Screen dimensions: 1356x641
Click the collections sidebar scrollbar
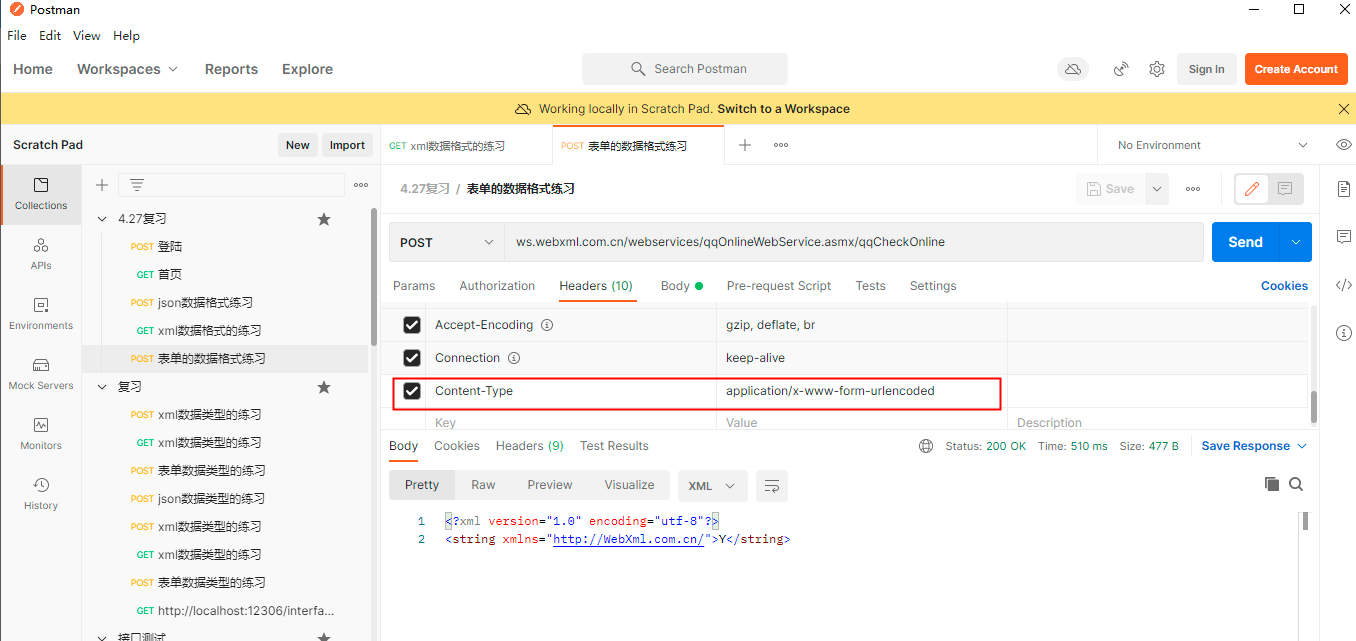[x=374, y=276]
